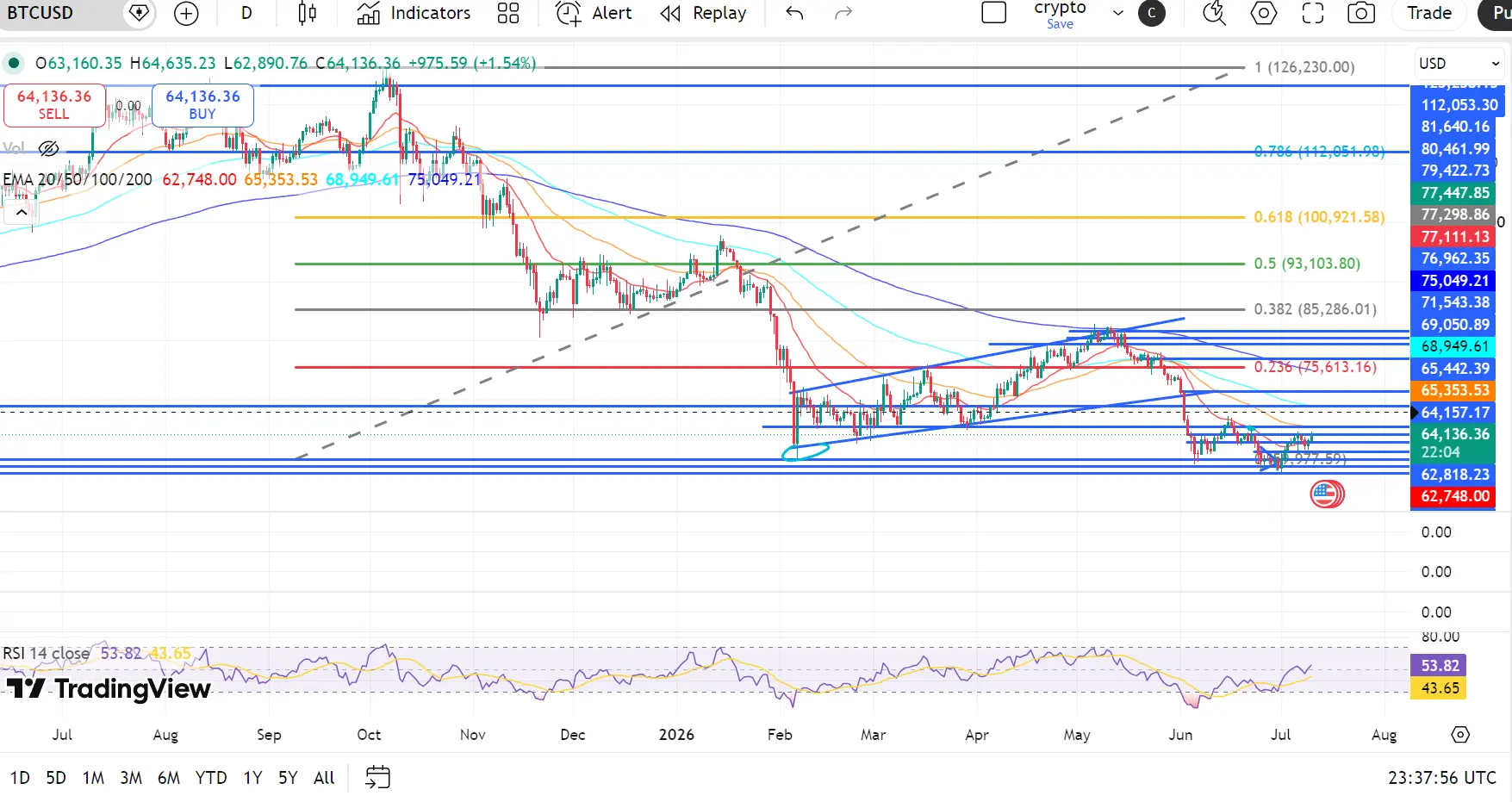Set the range to 5D

click(x=56, y=778)
